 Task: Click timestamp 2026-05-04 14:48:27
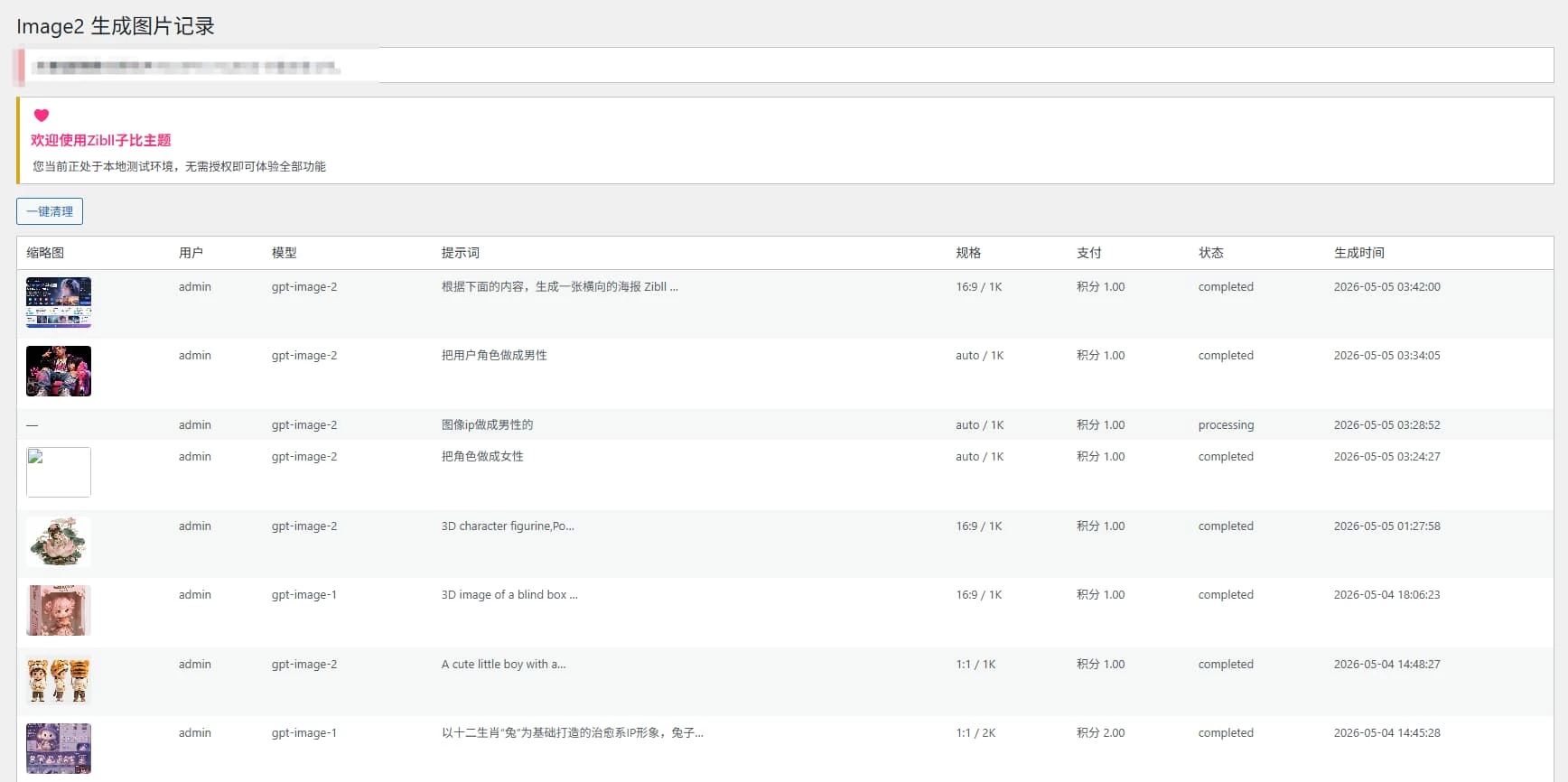(1387, 664)
